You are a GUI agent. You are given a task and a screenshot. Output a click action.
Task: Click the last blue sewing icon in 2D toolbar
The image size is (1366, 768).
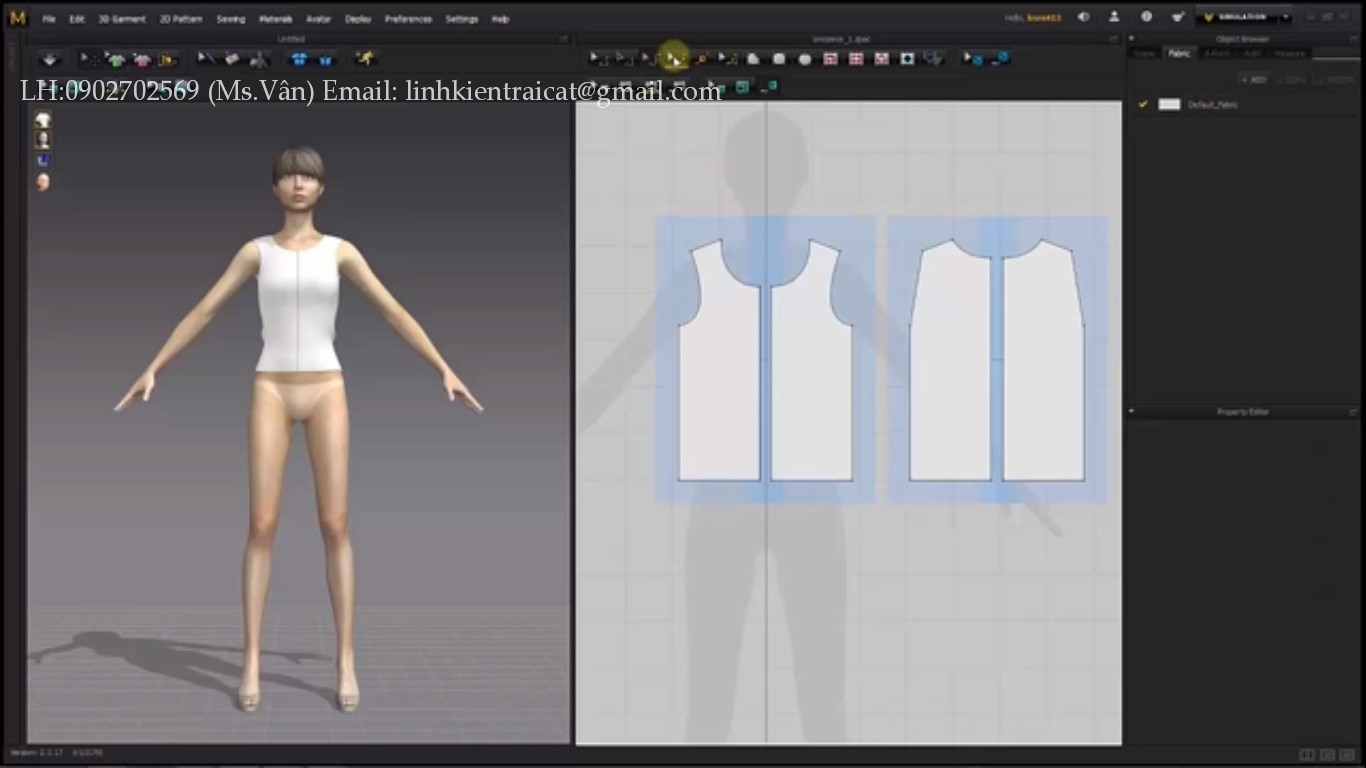point(999,59)
